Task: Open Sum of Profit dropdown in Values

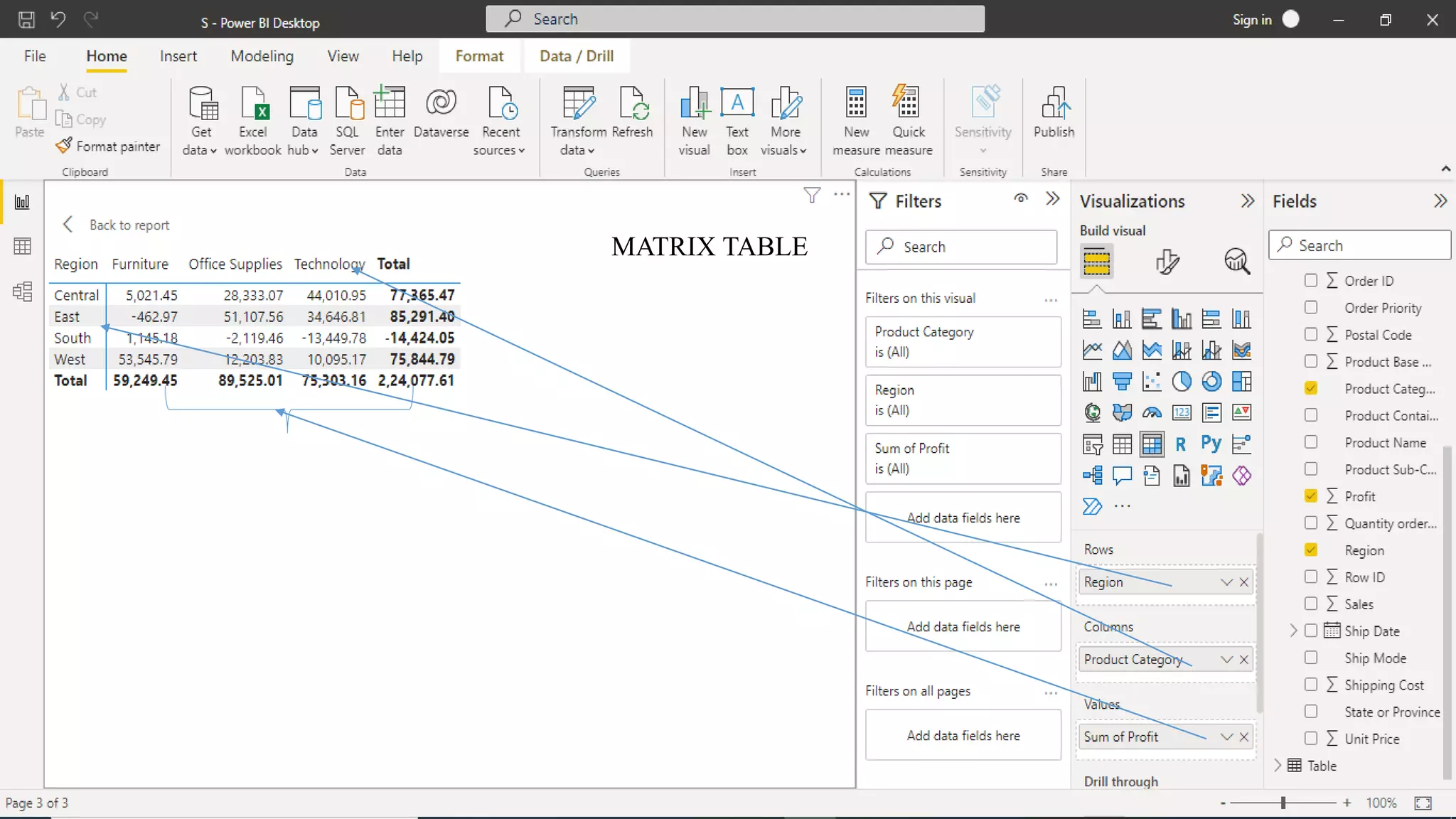Action: point(1226,737)
